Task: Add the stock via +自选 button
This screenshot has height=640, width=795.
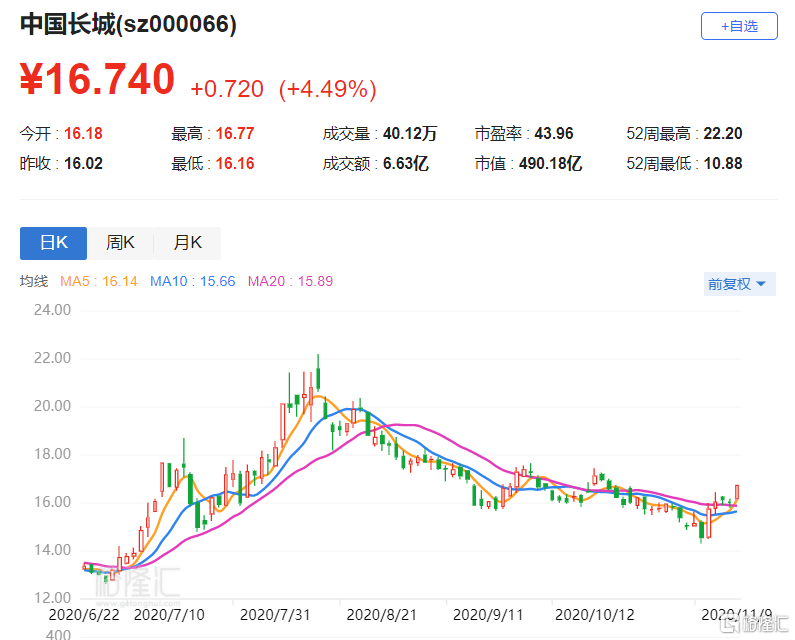Action: [x=739, y=26]
